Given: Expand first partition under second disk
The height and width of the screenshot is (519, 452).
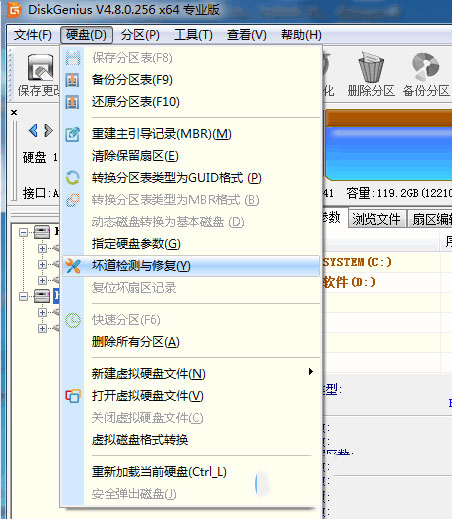Looking at the screenshot, I should pyautogui.click(x=42, y=312).
